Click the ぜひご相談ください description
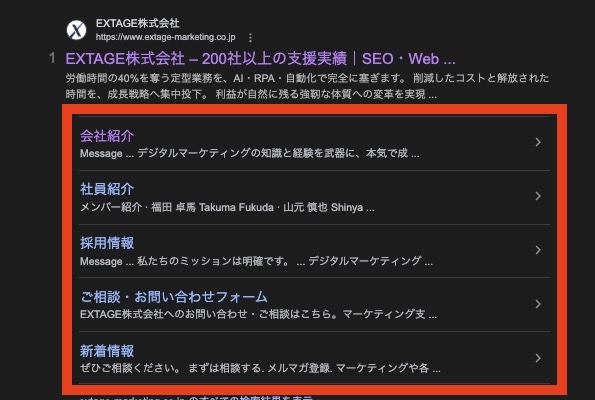 pyautogui.click(x=260, y=368)
